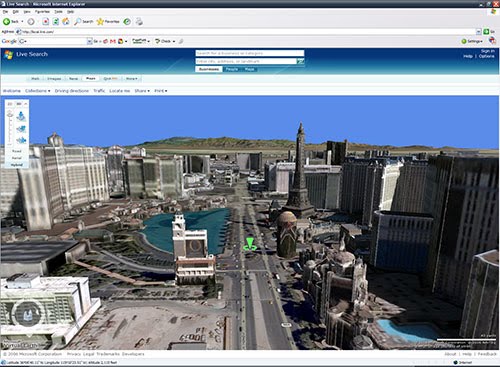The image size is (500, 367).
Task: Select the top 3D view angle icon
Action: click(x=21, y=116)
